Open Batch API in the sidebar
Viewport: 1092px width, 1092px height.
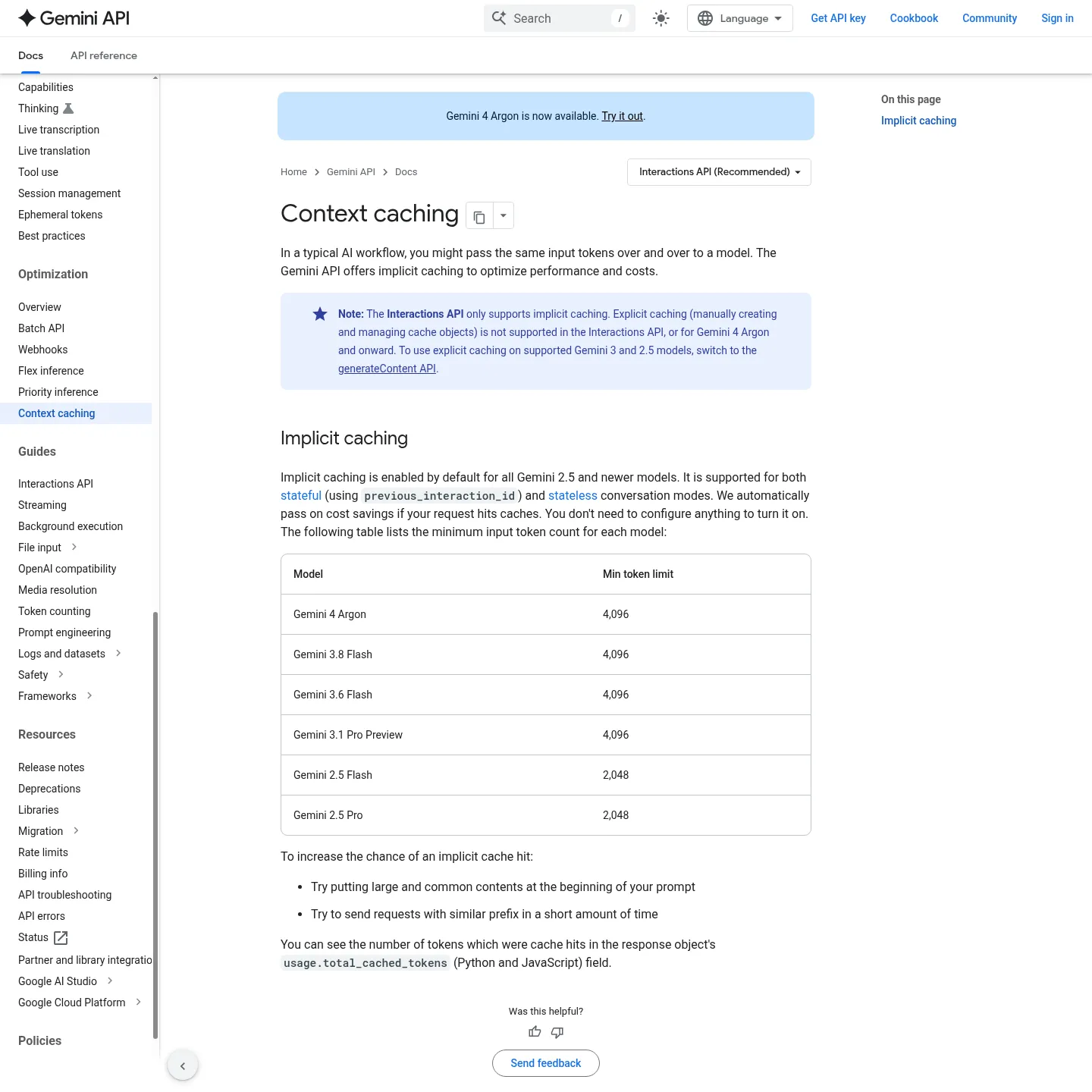(42, 328)
